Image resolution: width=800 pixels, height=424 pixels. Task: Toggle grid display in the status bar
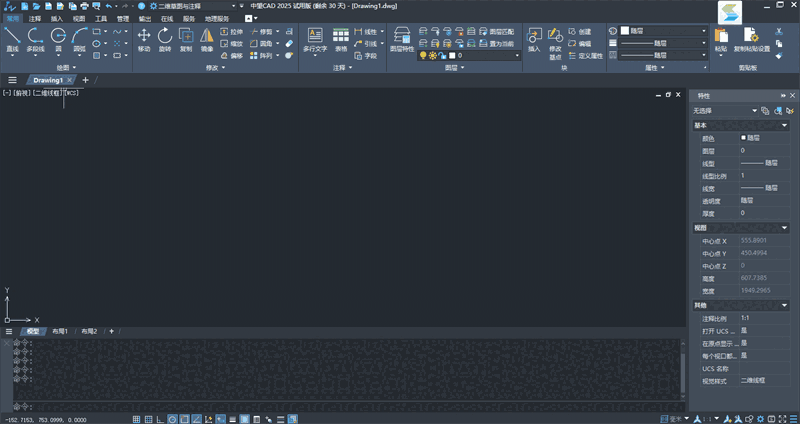click(x=148, y=419)
